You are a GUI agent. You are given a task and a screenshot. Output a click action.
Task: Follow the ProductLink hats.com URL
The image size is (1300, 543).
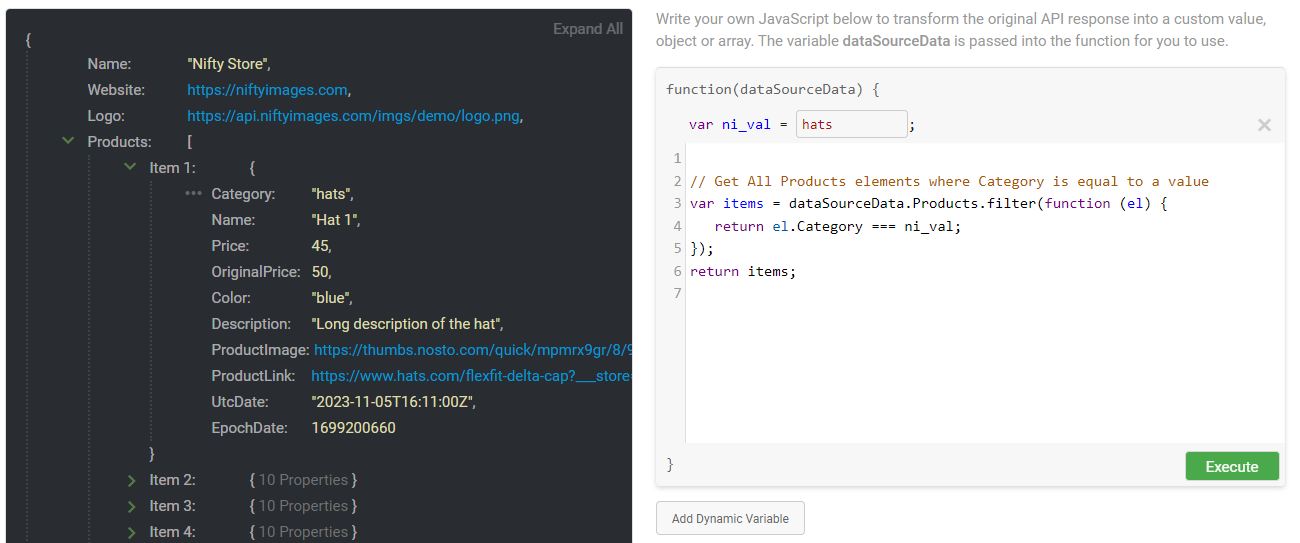(x=471, y=376)
